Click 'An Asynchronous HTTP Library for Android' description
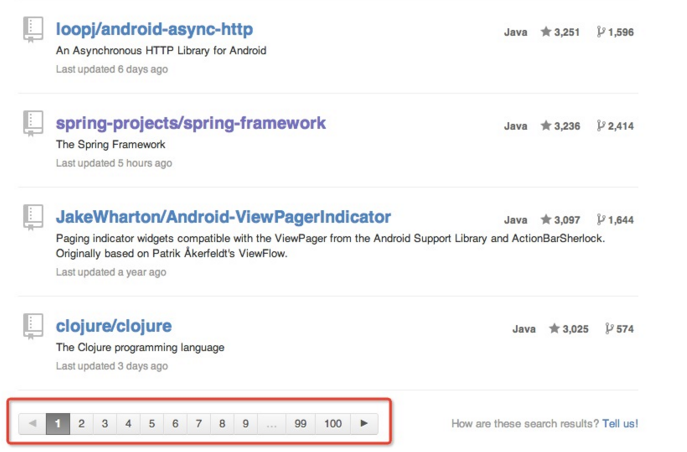Image resolution: width=687 pixels, height=452 pixels. click(x=161, y=51)
